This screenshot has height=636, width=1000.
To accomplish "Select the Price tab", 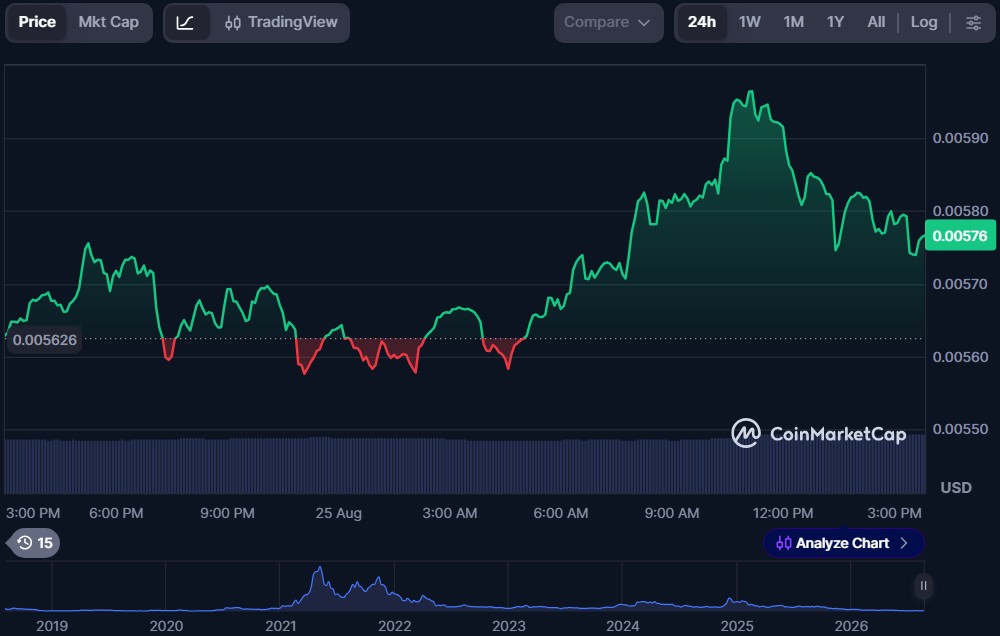I will [x=37, y=22].
